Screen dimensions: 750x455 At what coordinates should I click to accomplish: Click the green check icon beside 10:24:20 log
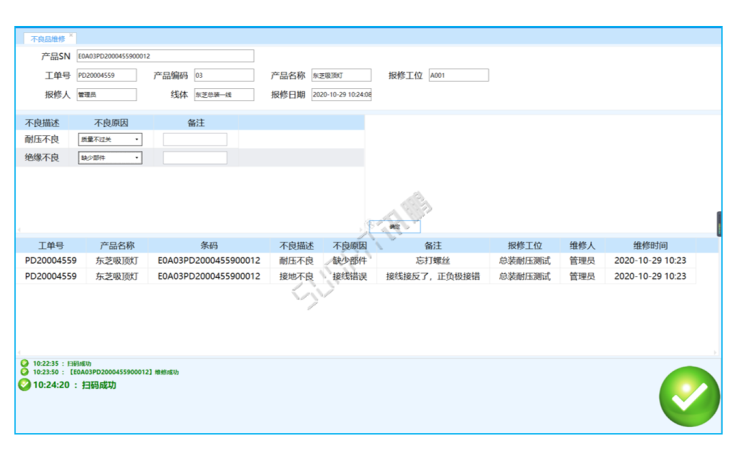pos(24,385)
